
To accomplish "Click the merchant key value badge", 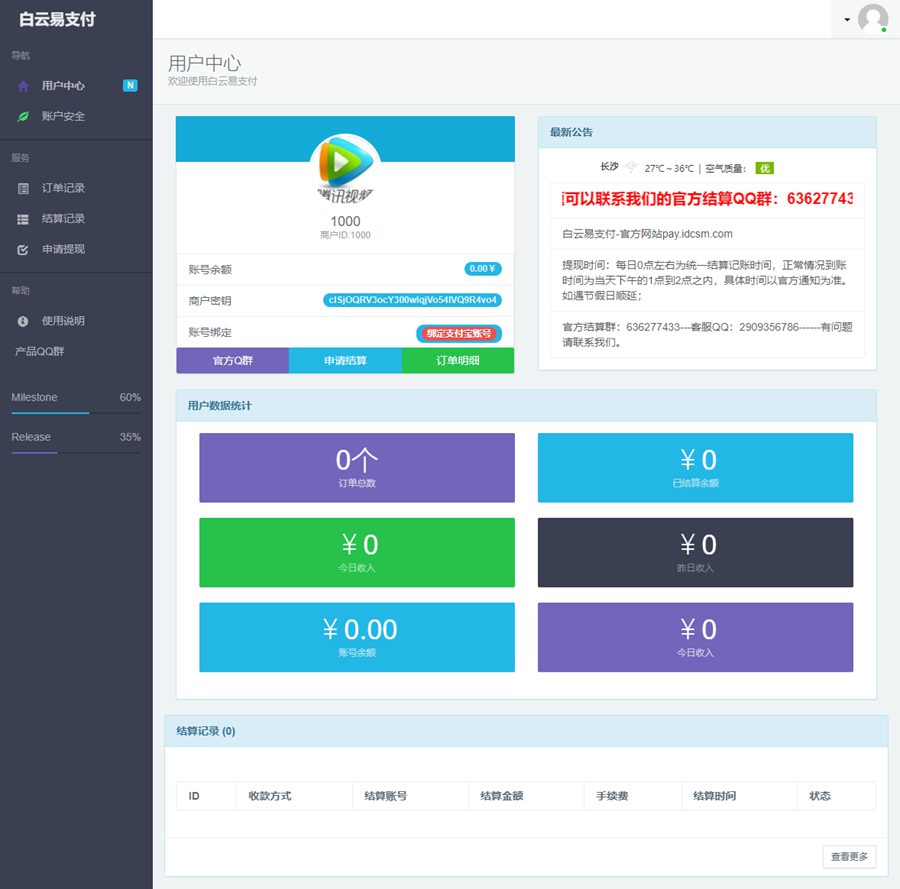I will pos(412,300).
